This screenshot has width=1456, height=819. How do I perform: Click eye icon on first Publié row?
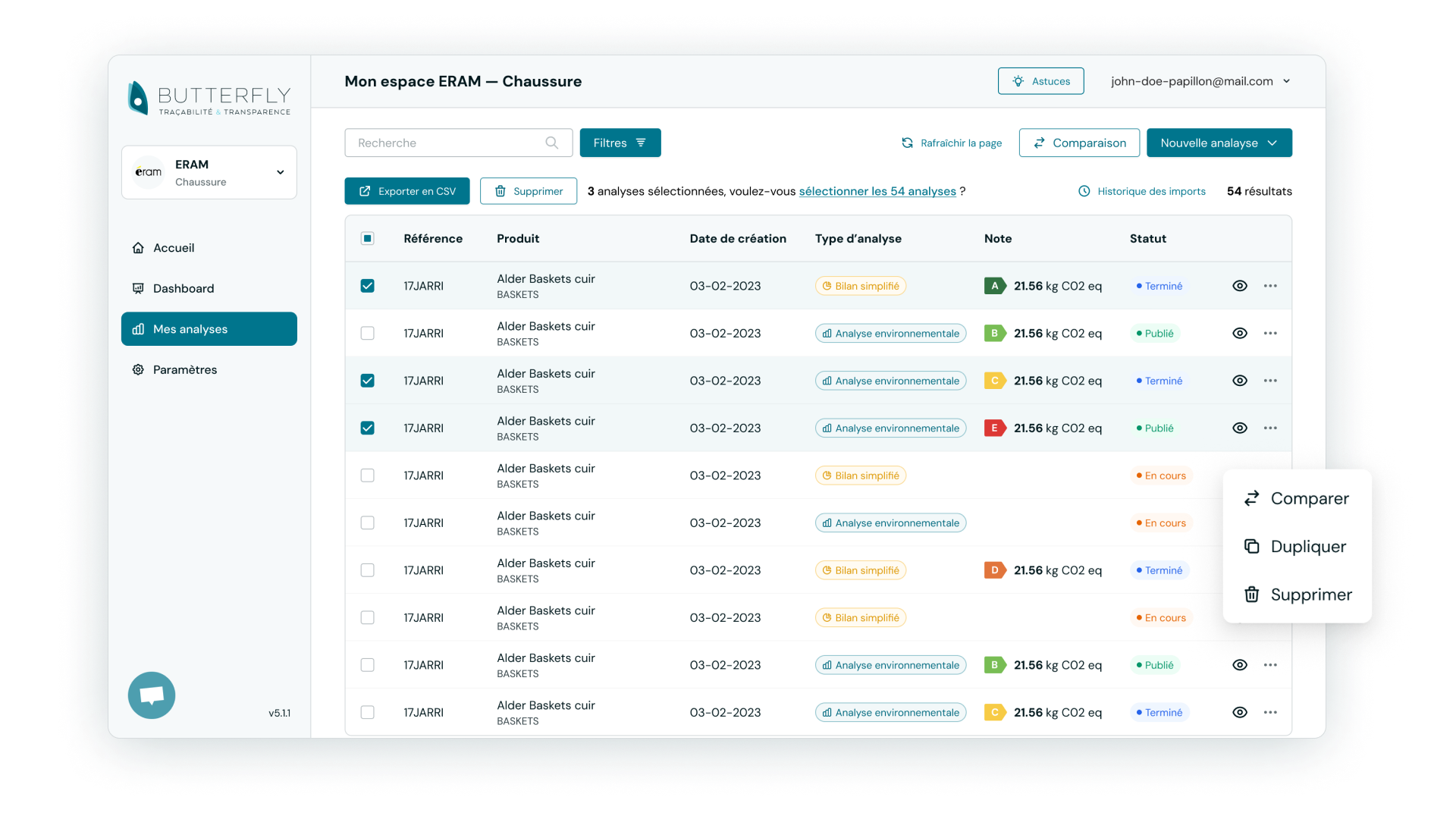tap(1240, 333)
